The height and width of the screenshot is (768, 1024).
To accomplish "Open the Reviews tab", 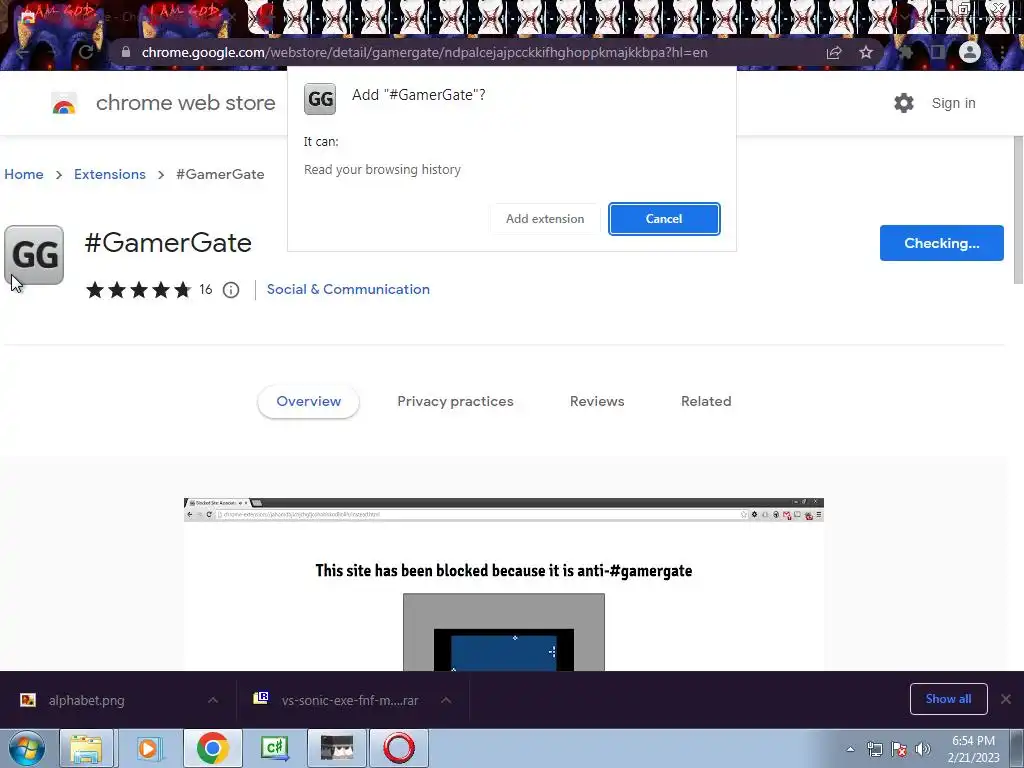I will (597, 402).
